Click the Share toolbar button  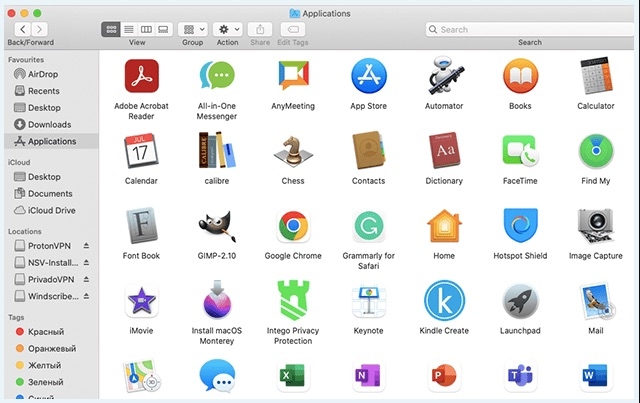point(260,29)
